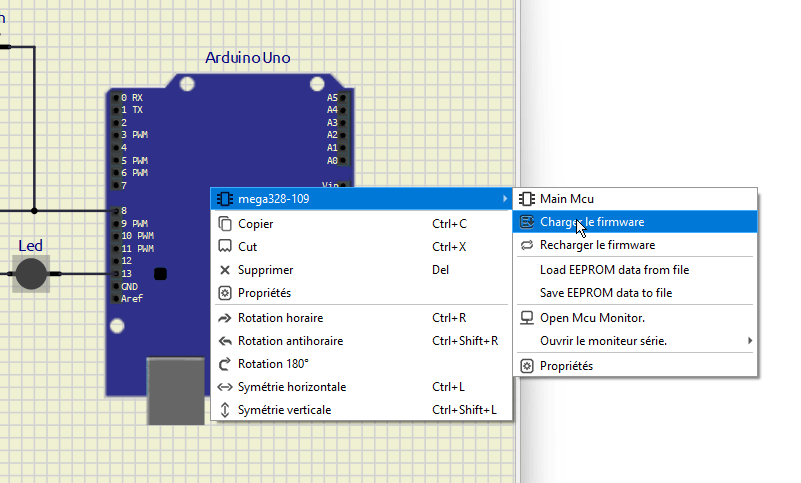Image resolution: width=801 pixels, height=483 pixels.
Task: Click the Ctrl+C shortcut label
Action: [x=450, y=224]
